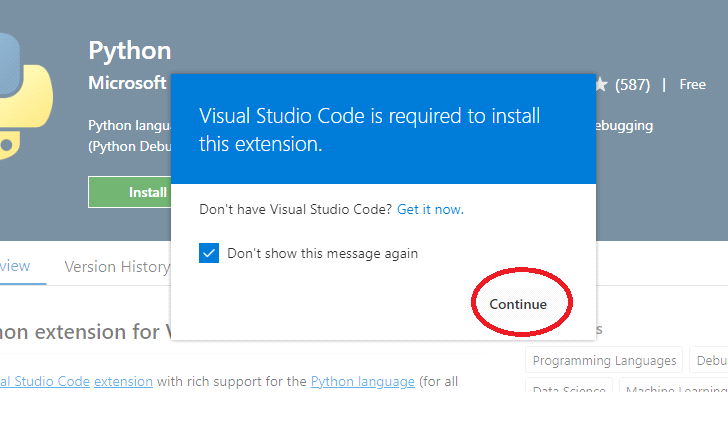
Task: Click the Python extension title
Action: (130, 50)
